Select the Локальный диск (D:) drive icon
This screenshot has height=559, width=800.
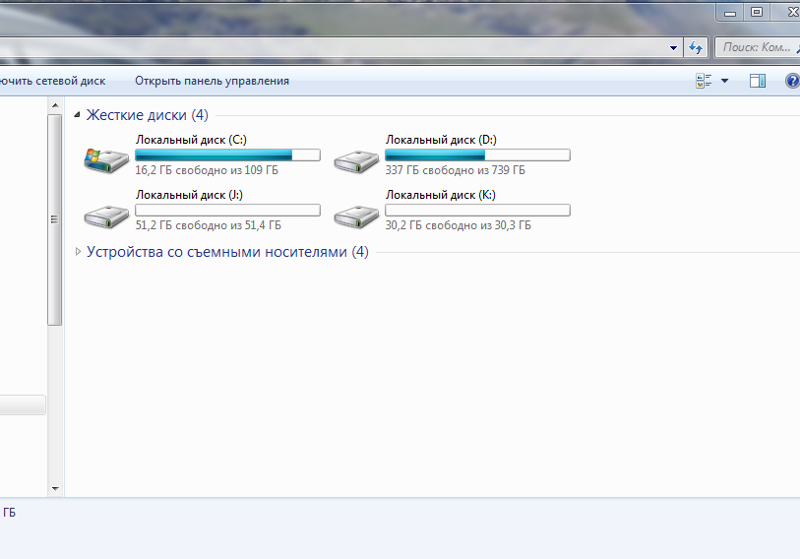357,158
